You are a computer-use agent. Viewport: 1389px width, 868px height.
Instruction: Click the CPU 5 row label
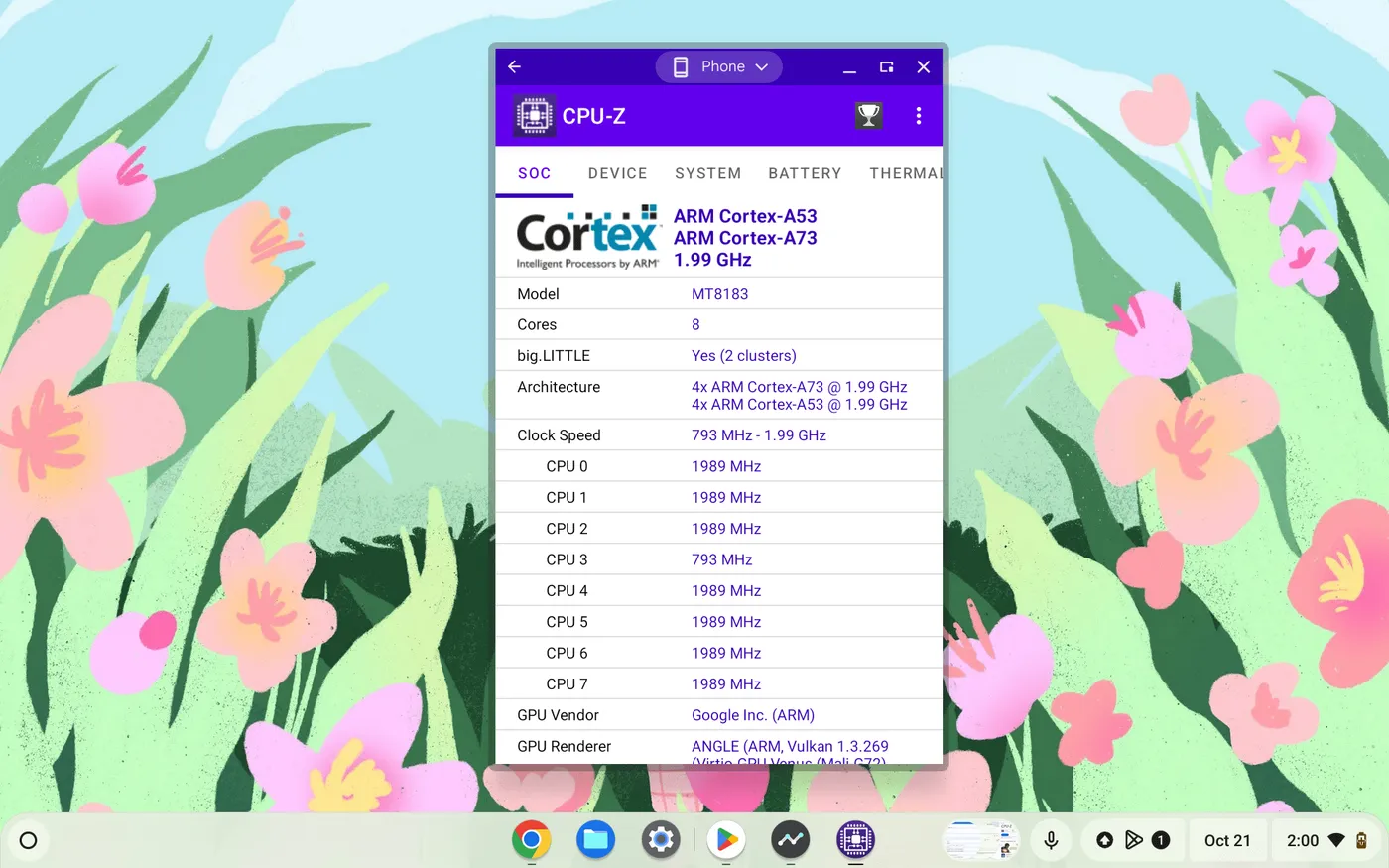[x=567, y=622]
